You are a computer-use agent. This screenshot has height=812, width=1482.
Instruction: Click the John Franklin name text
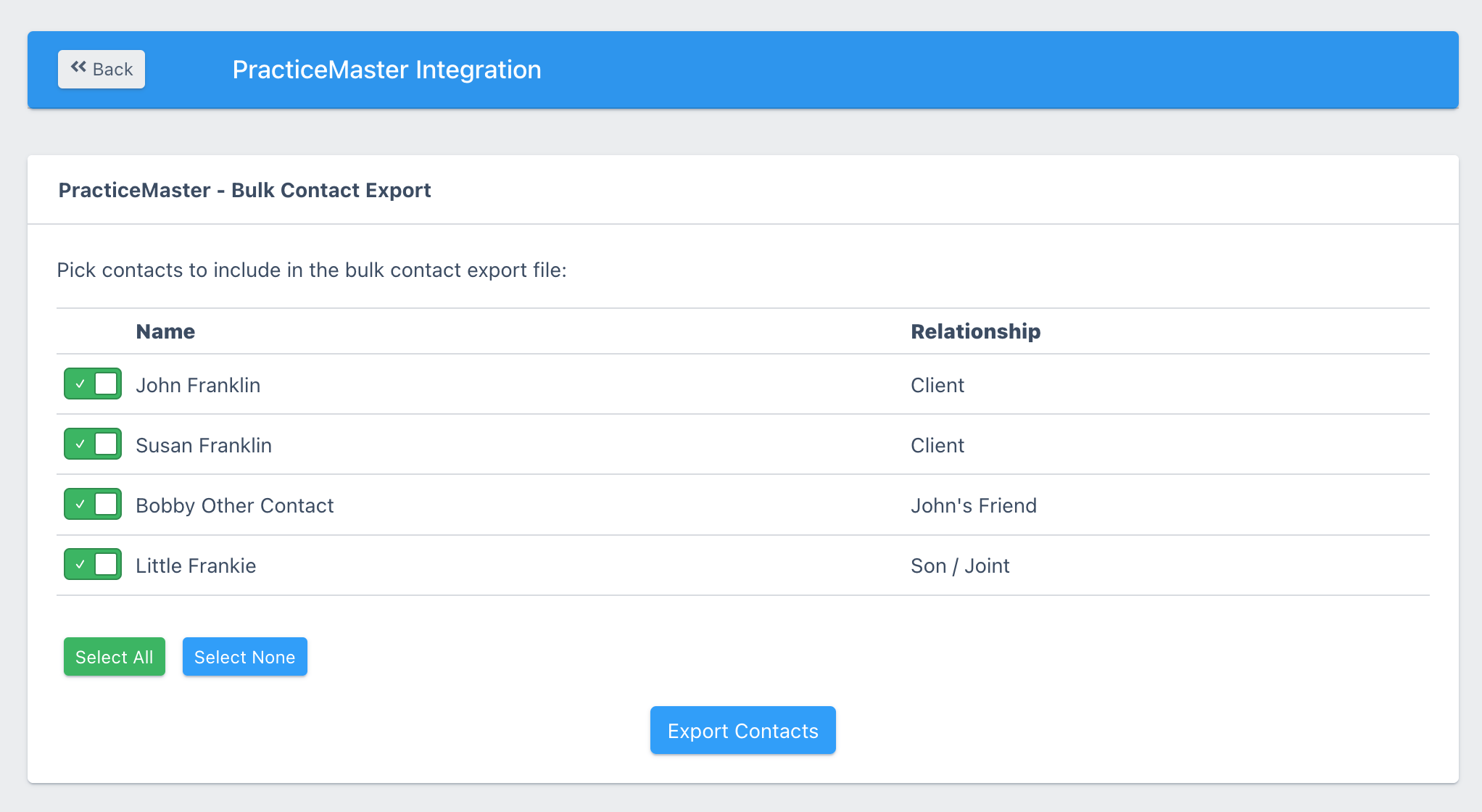198,385
